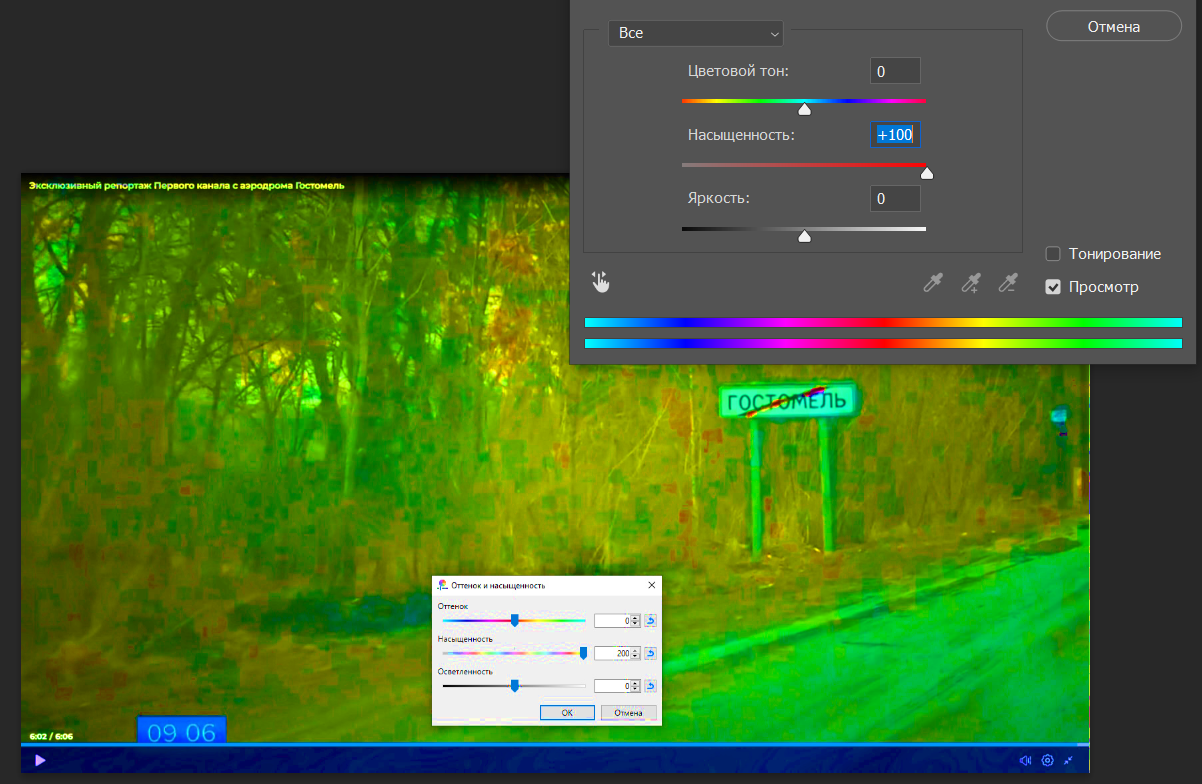Open the video player settings gear
Image resolution: width=1202 pixels, height=784 pixels.
point(1047,760)
